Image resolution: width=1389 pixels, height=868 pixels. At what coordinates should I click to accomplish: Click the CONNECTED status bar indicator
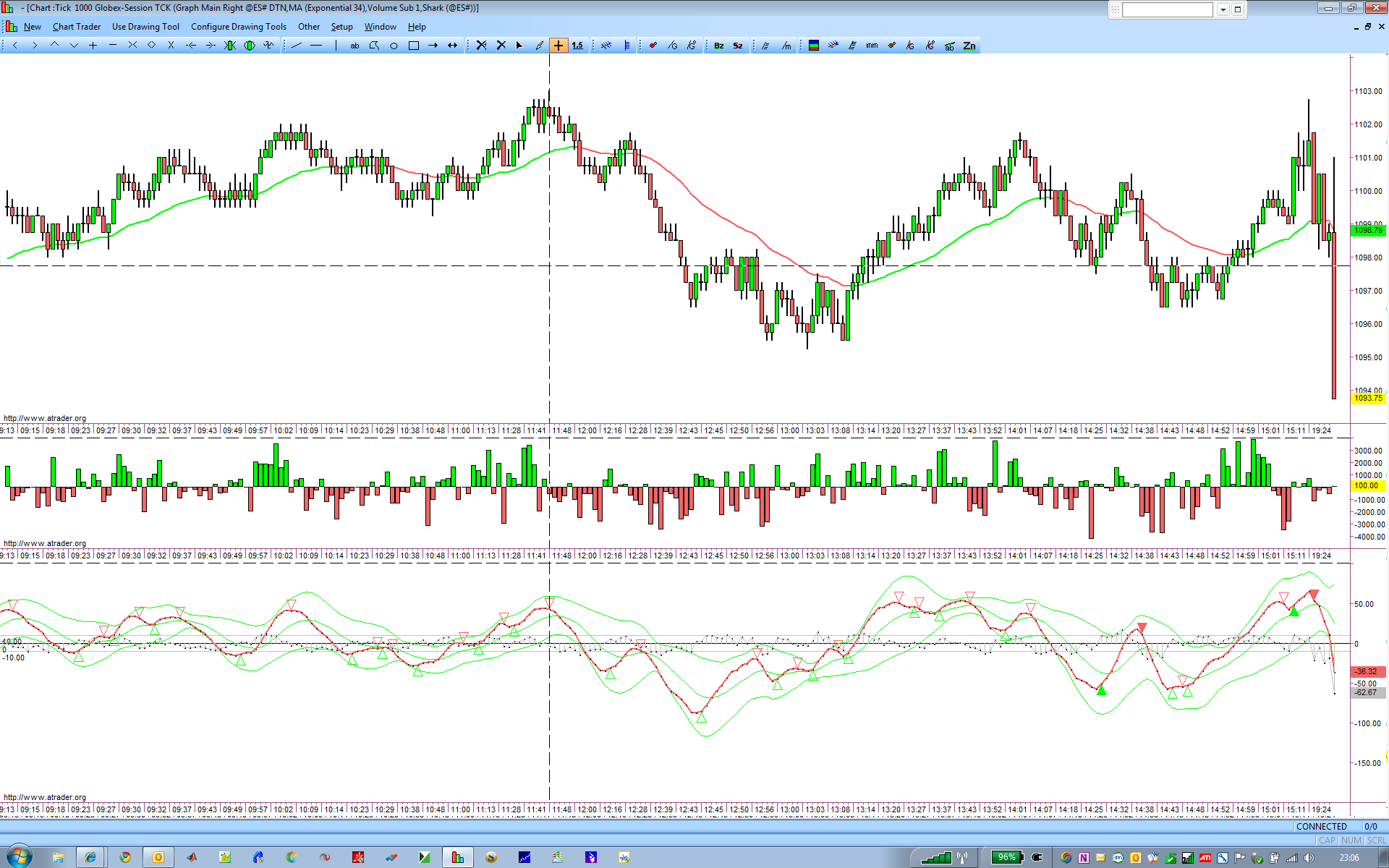[x=1322, y=826]
